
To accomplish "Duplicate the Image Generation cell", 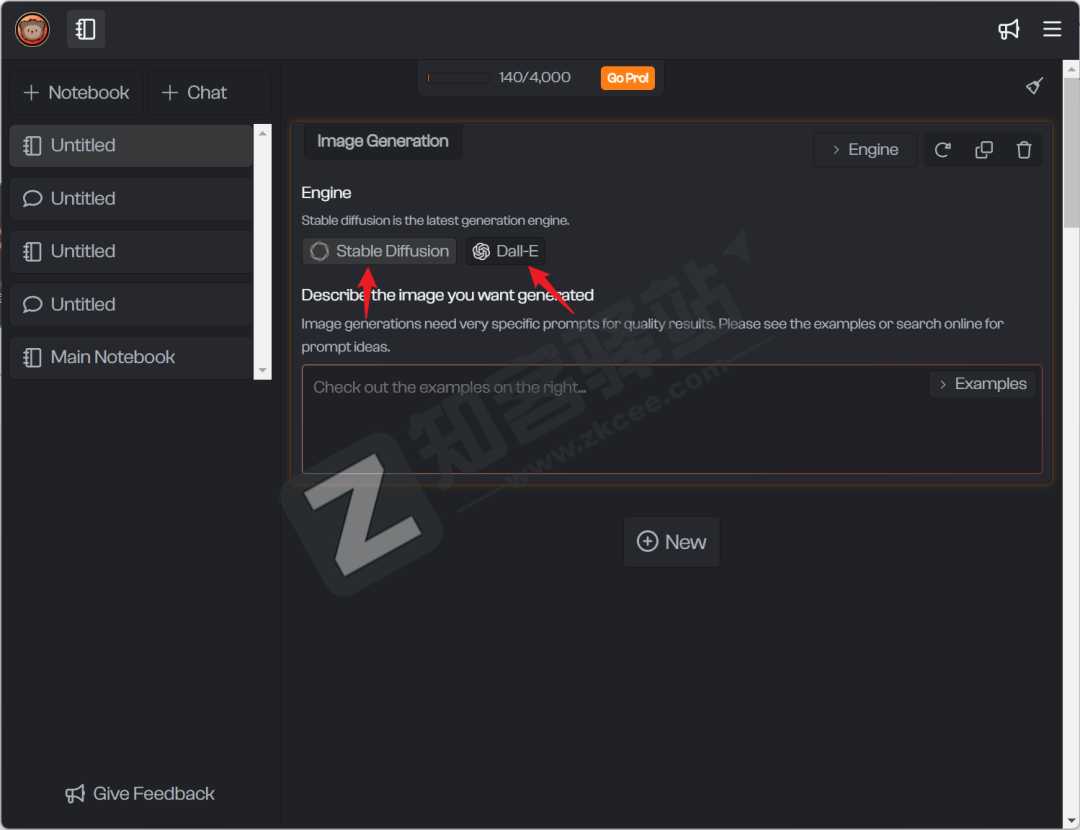I will 984,150.
